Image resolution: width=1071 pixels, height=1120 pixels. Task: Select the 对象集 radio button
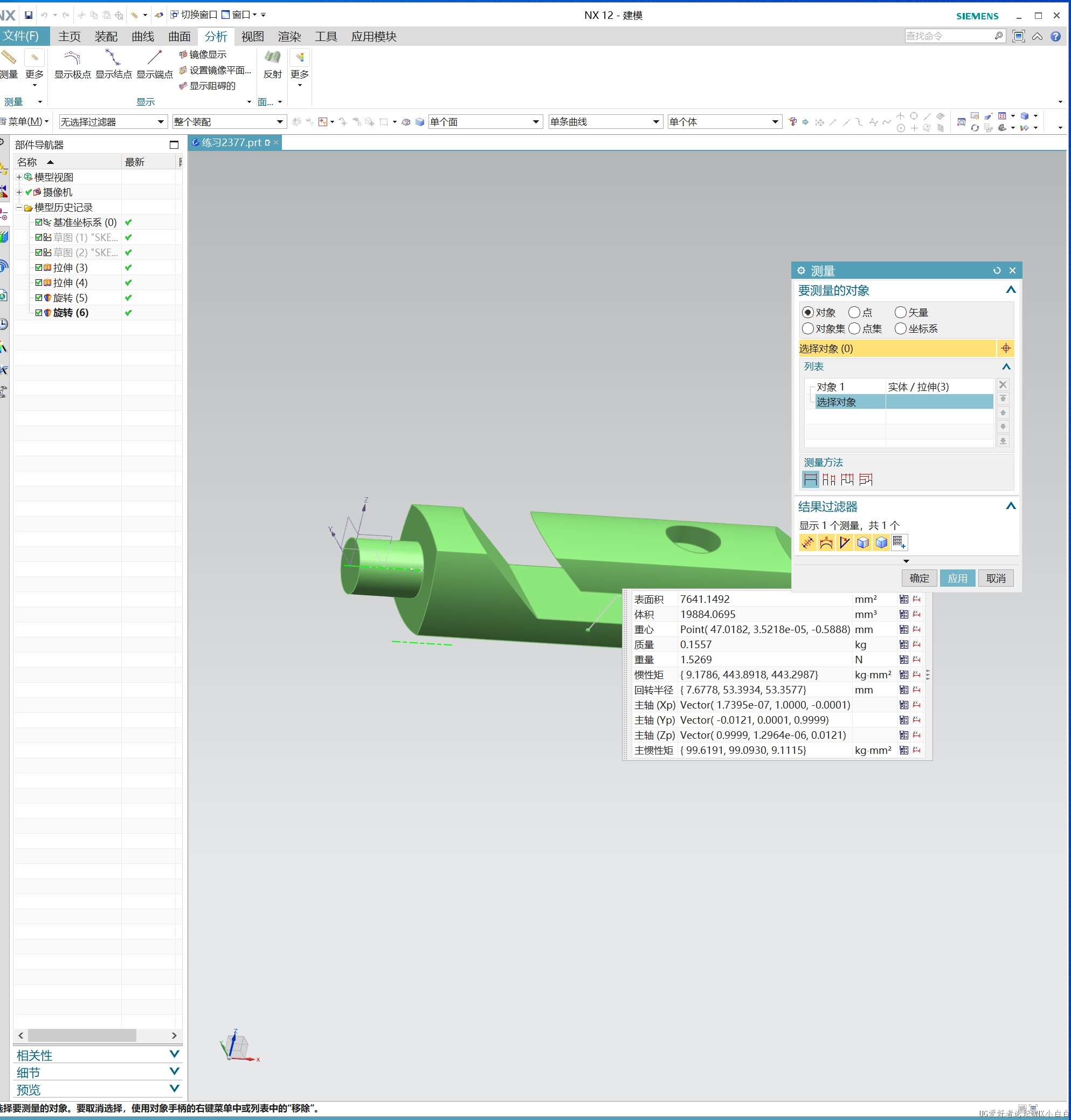point(807,328)
